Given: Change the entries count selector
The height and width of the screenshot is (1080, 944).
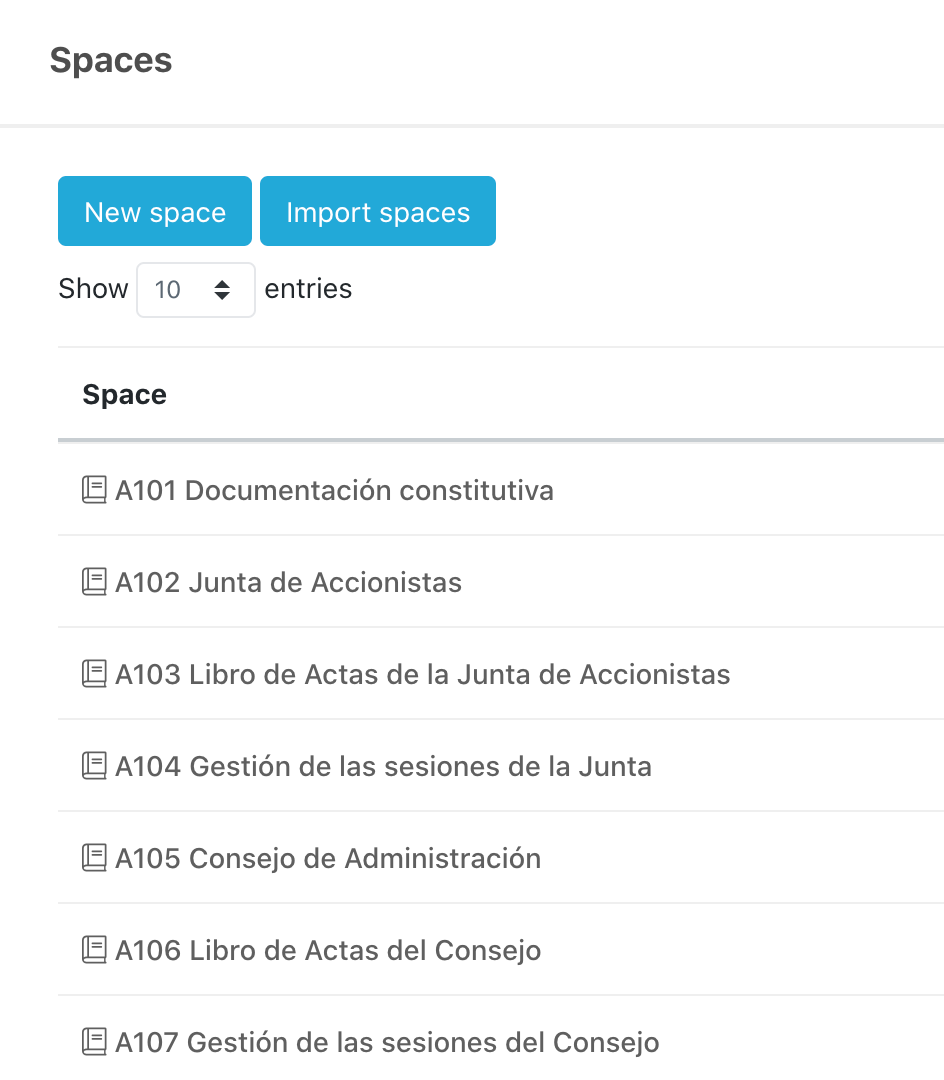Looking at the screenshot, I should point(196,290).
